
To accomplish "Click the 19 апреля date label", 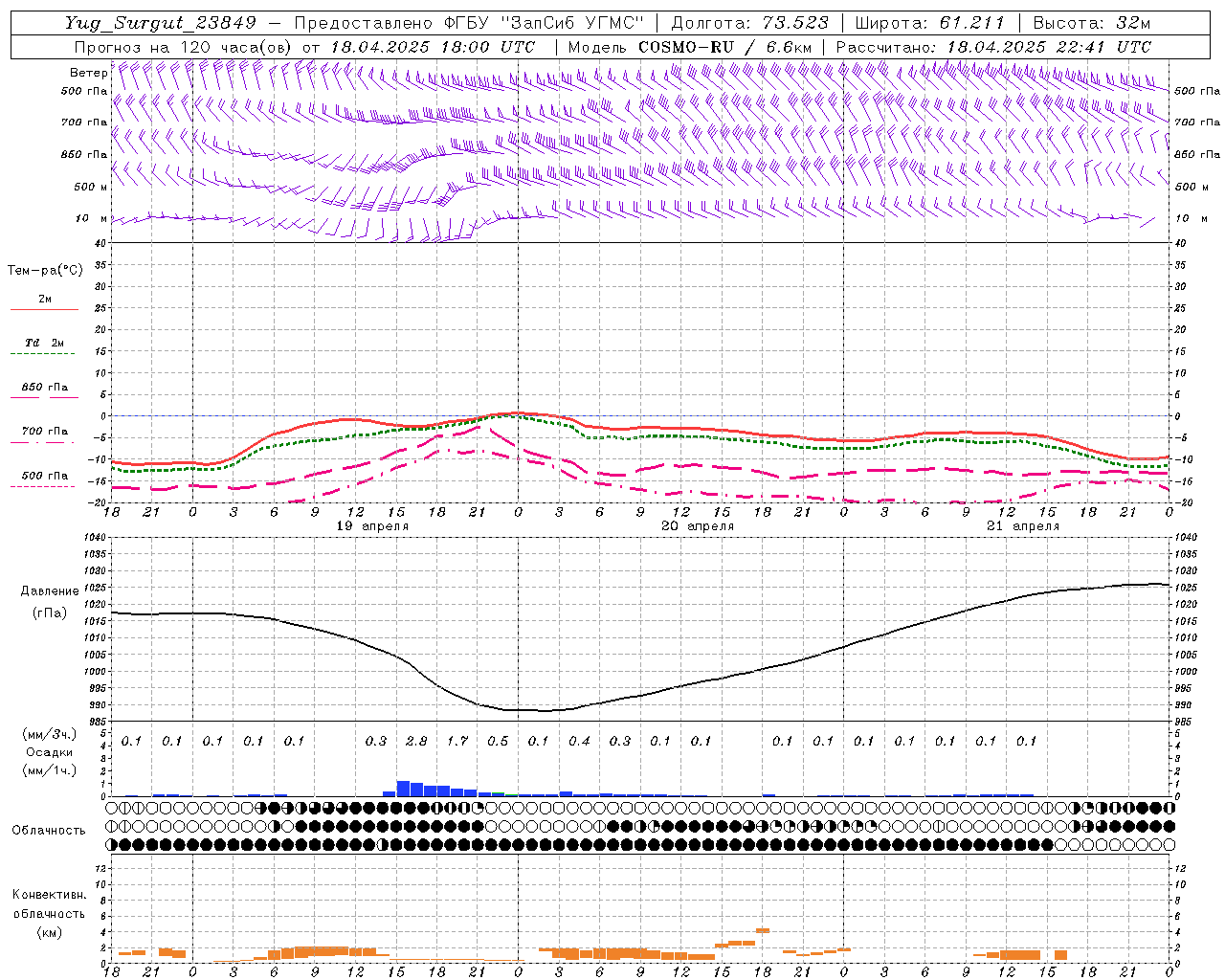I will [x=373, y=526].
